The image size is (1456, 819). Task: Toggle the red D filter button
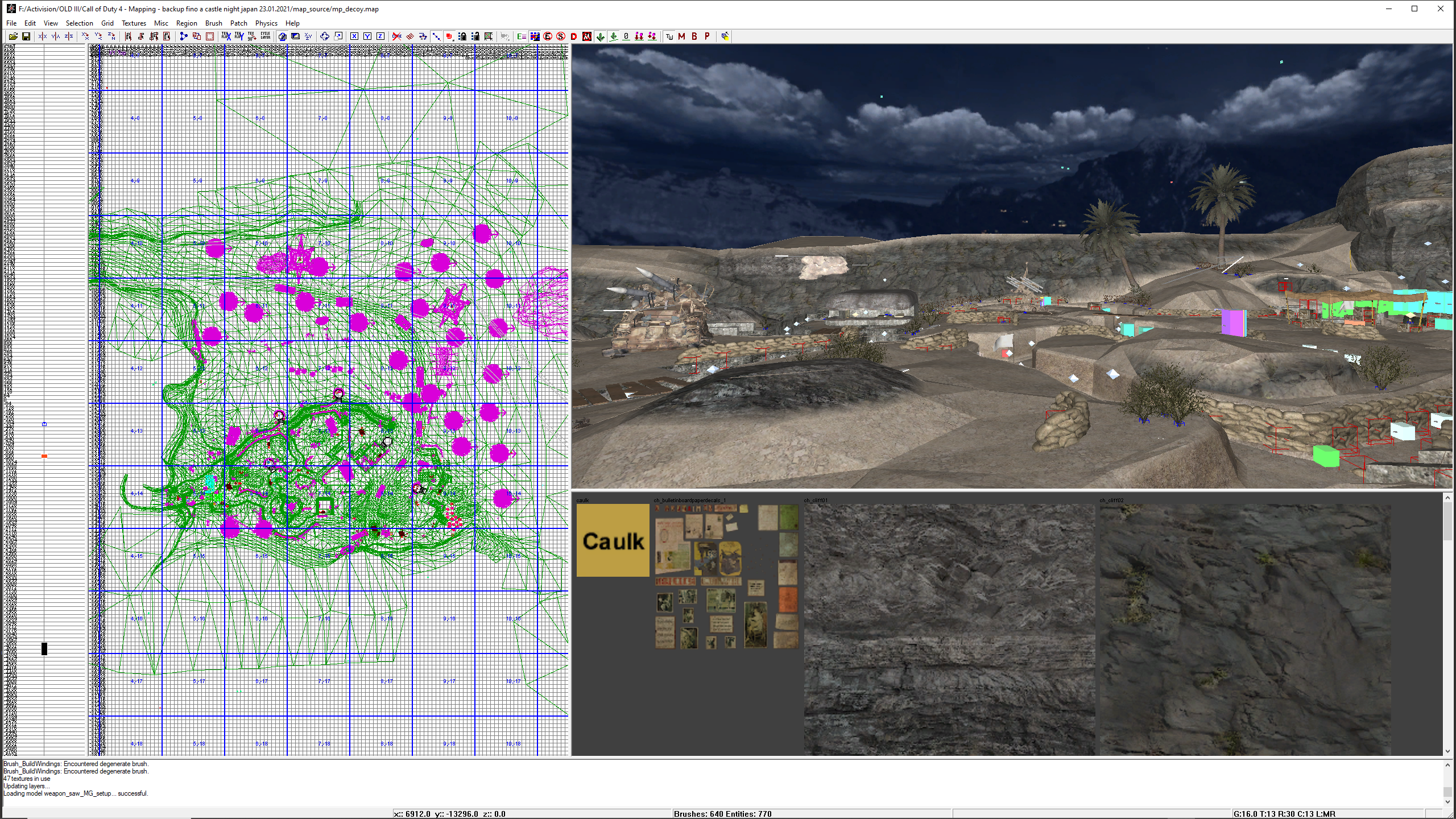[x=574, y=36]
